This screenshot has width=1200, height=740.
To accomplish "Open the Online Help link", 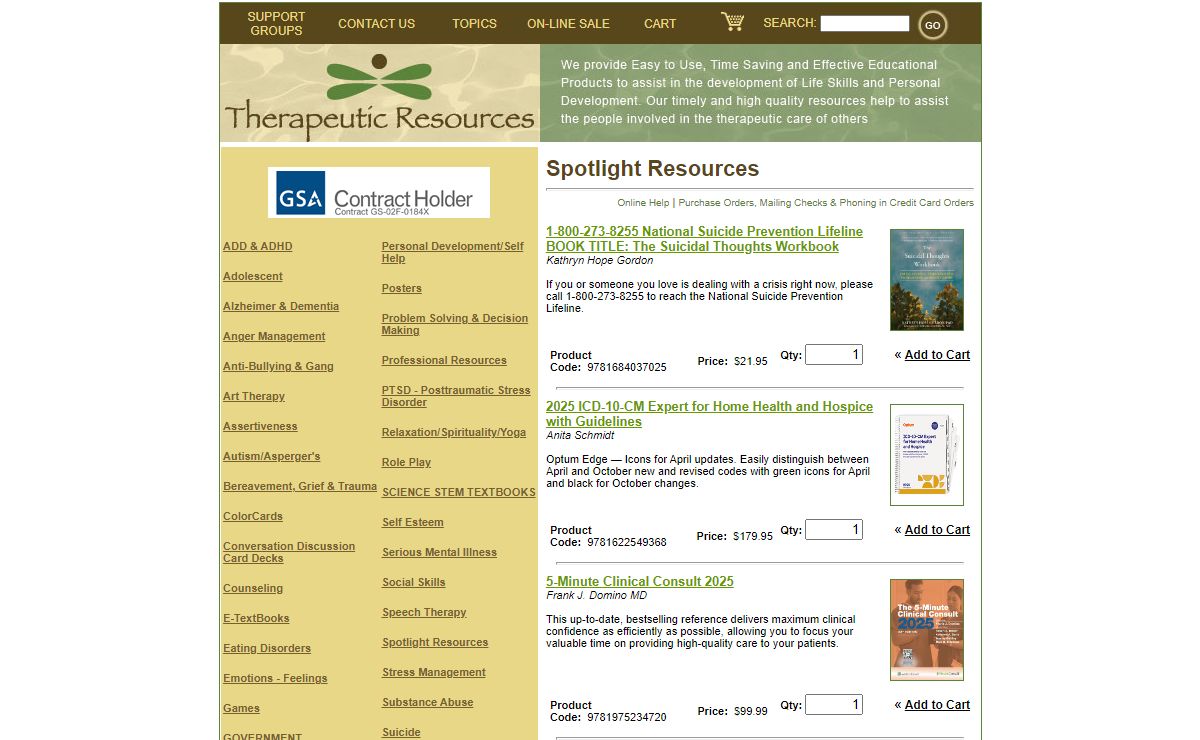I will (643, 202).
